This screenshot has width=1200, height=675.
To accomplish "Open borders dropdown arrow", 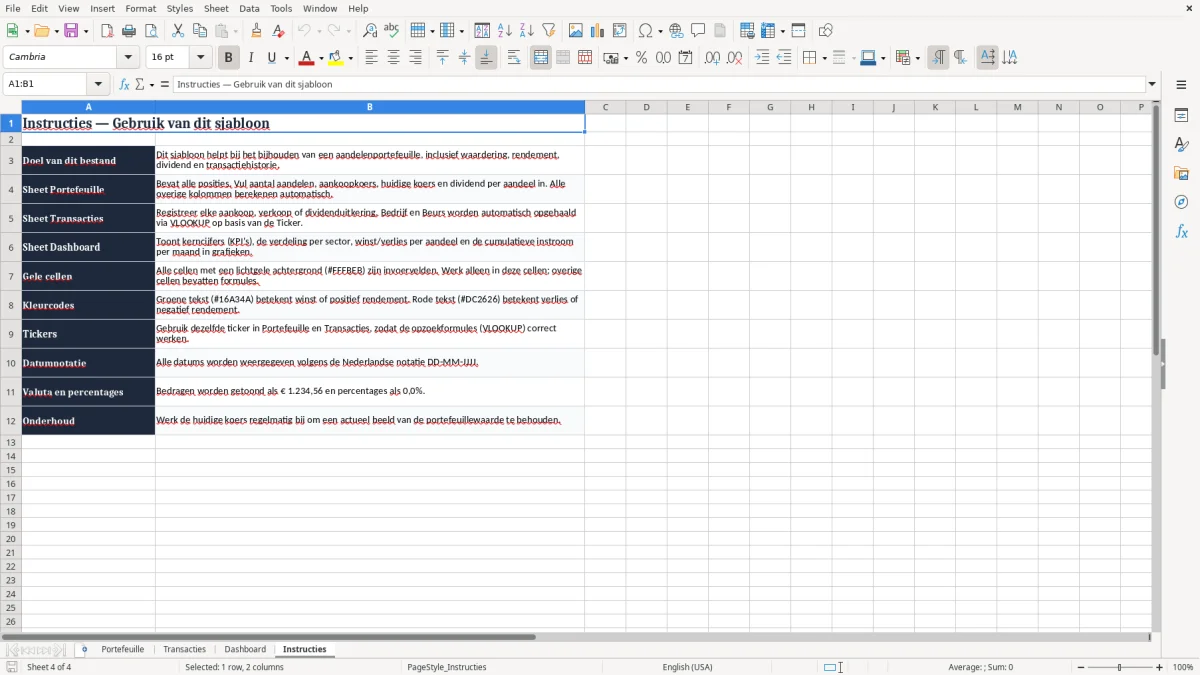I will [824, 59].
